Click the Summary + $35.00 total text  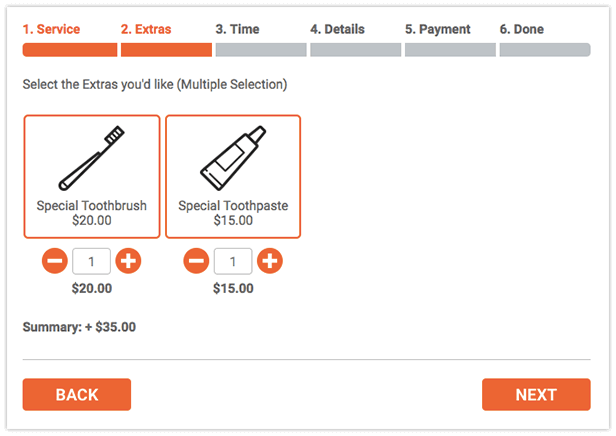click(79, 326)
